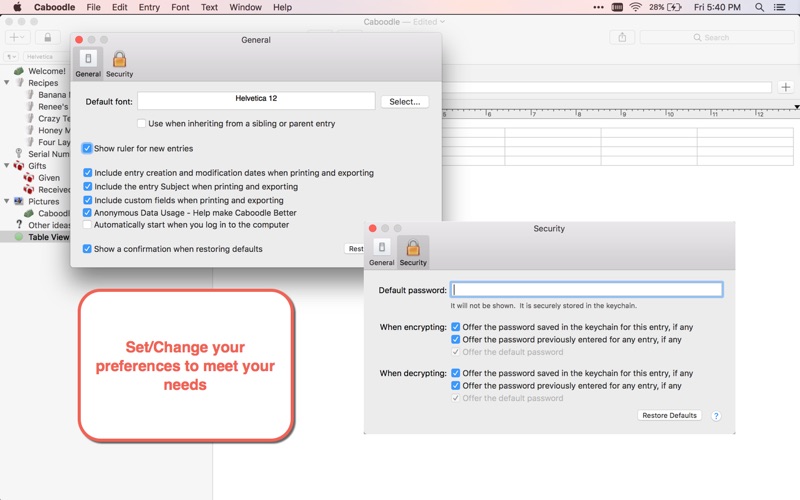Click the Search field in the main toolbar
The height and width of the screenshot is (500, 800).
[716, 37]
